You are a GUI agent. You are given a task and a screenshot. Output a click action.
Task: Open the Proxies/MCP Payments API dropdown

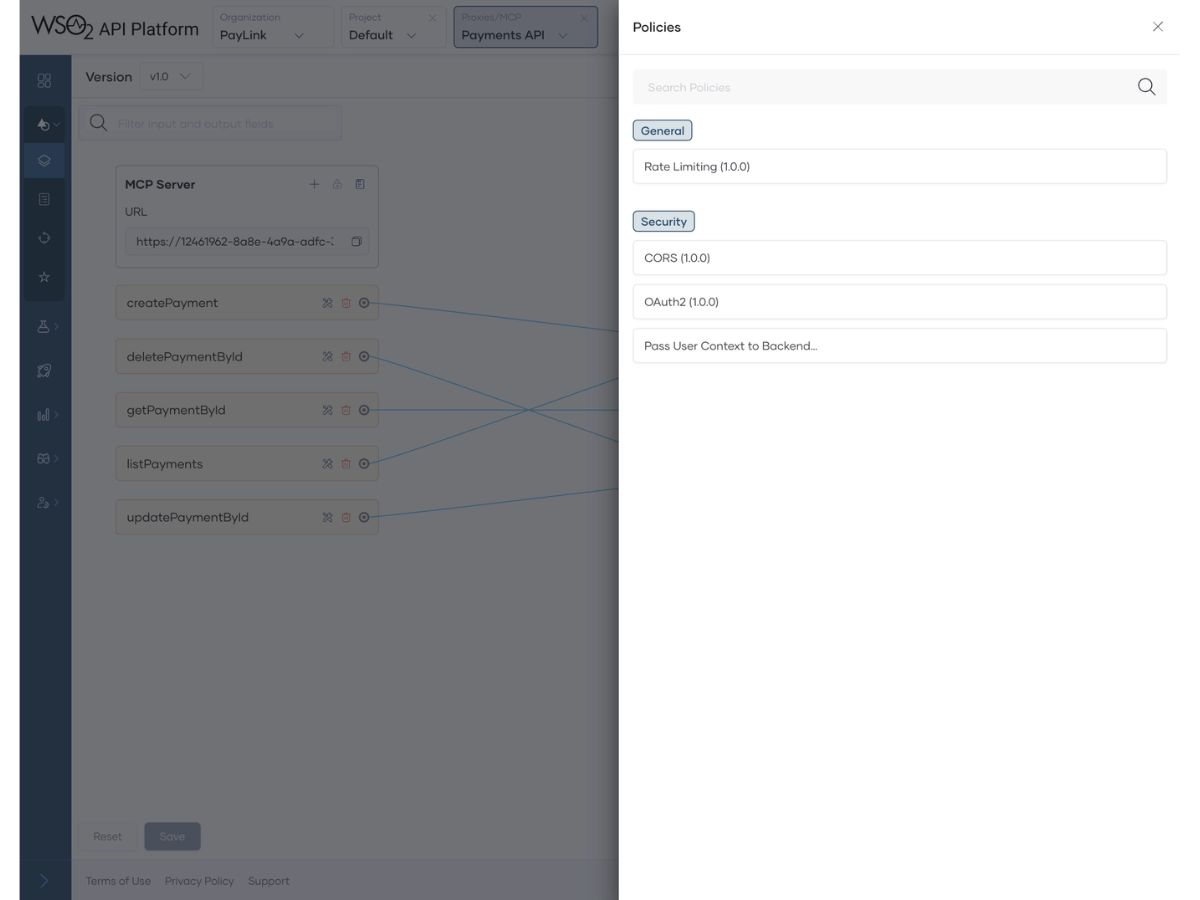(526, 27)
